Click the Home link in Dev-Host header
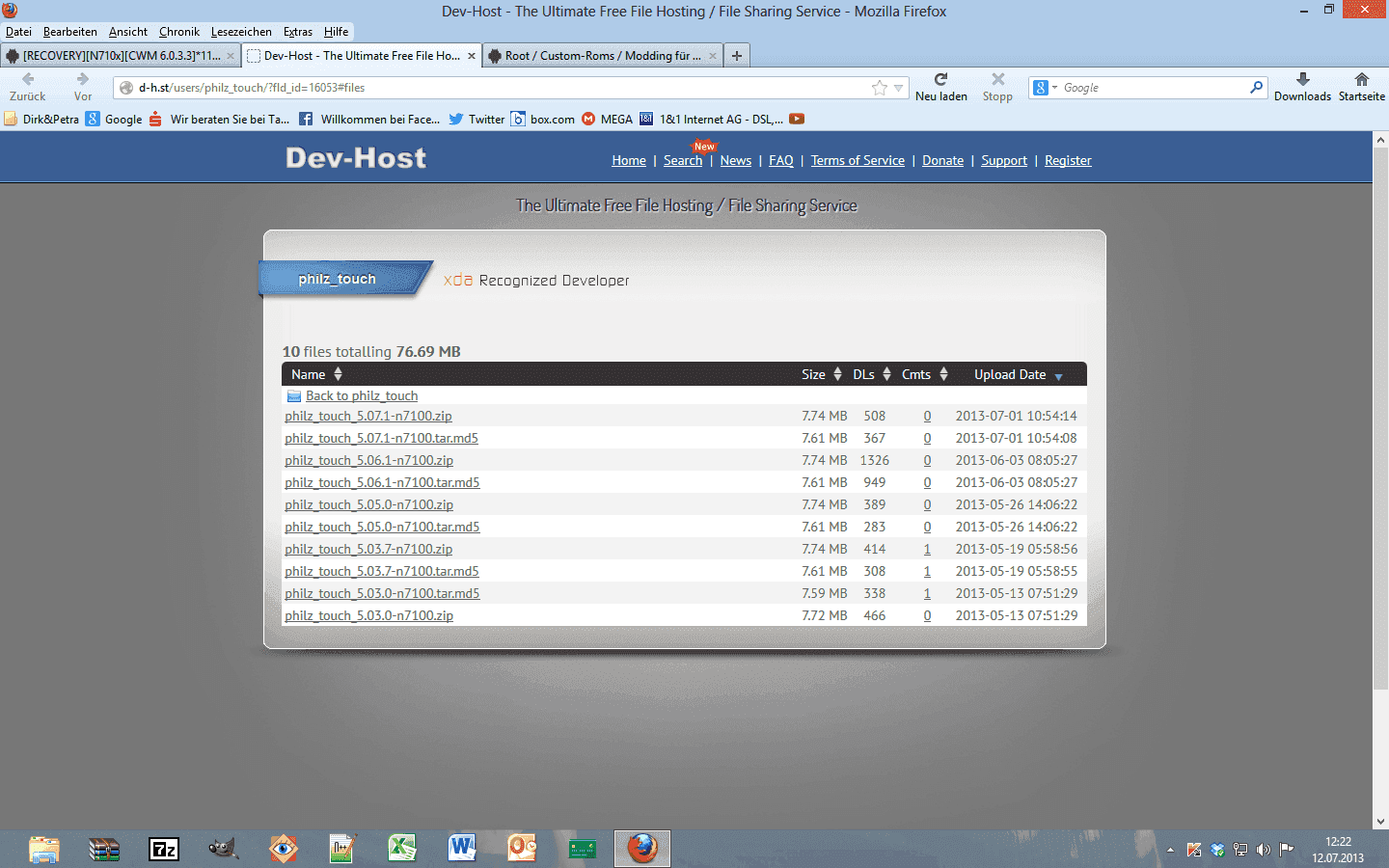The image size is (1389, 868). pos(629,161)
